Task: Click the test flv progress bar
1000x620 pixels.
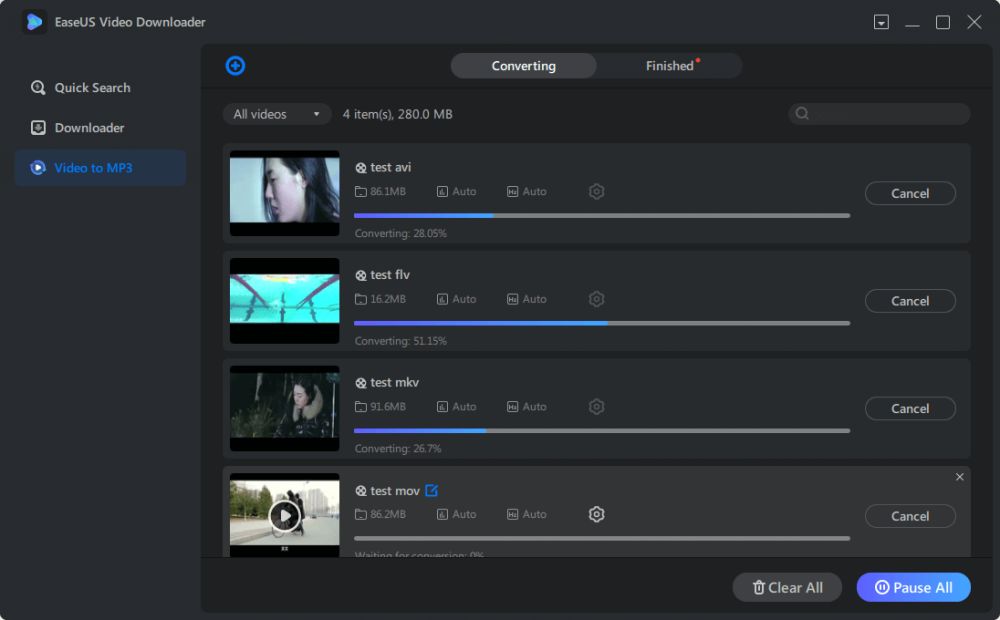Action: coord(601,323)
